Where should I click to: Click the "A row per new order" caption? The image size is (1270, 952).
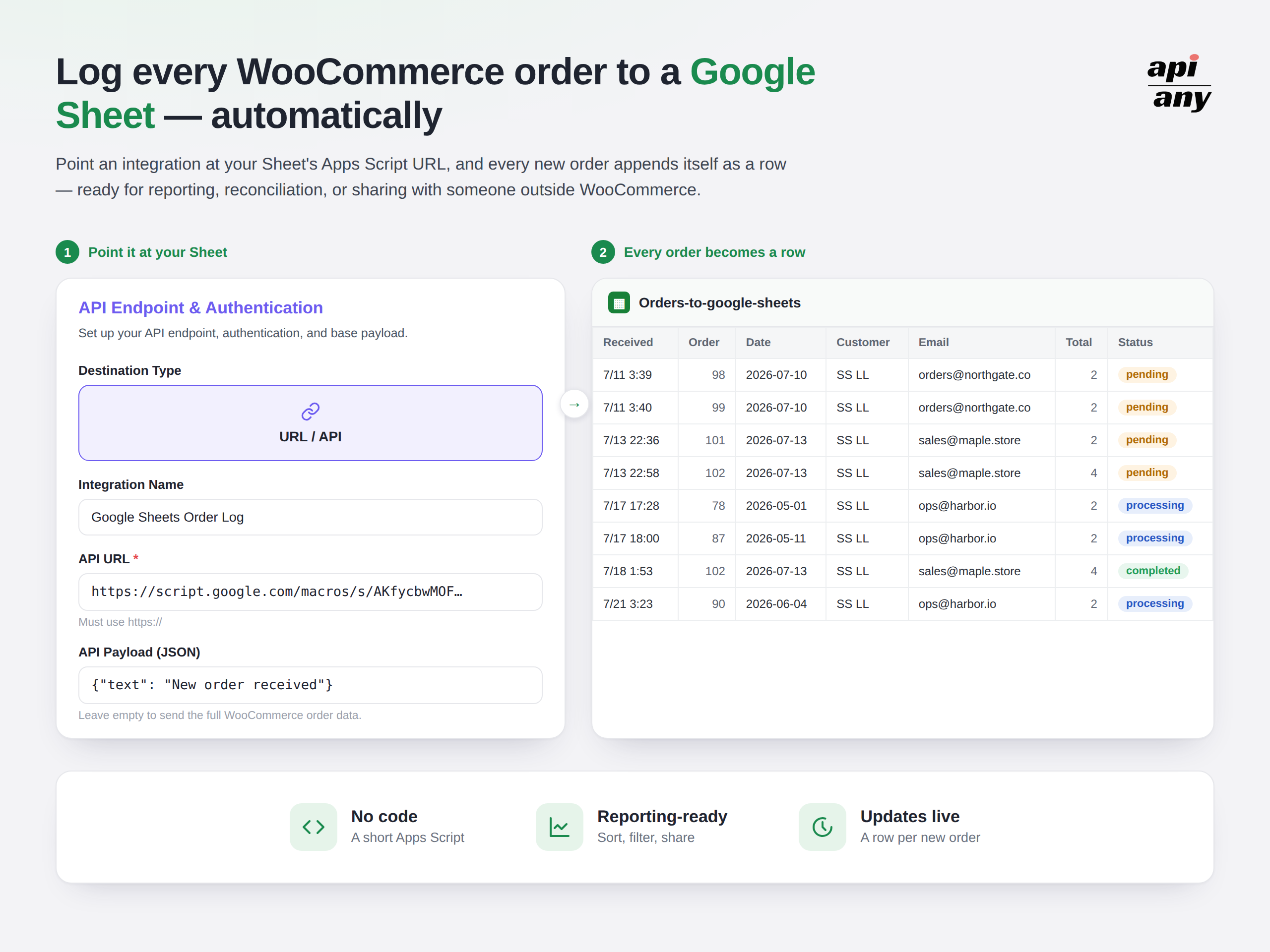[x=920, y=838]
